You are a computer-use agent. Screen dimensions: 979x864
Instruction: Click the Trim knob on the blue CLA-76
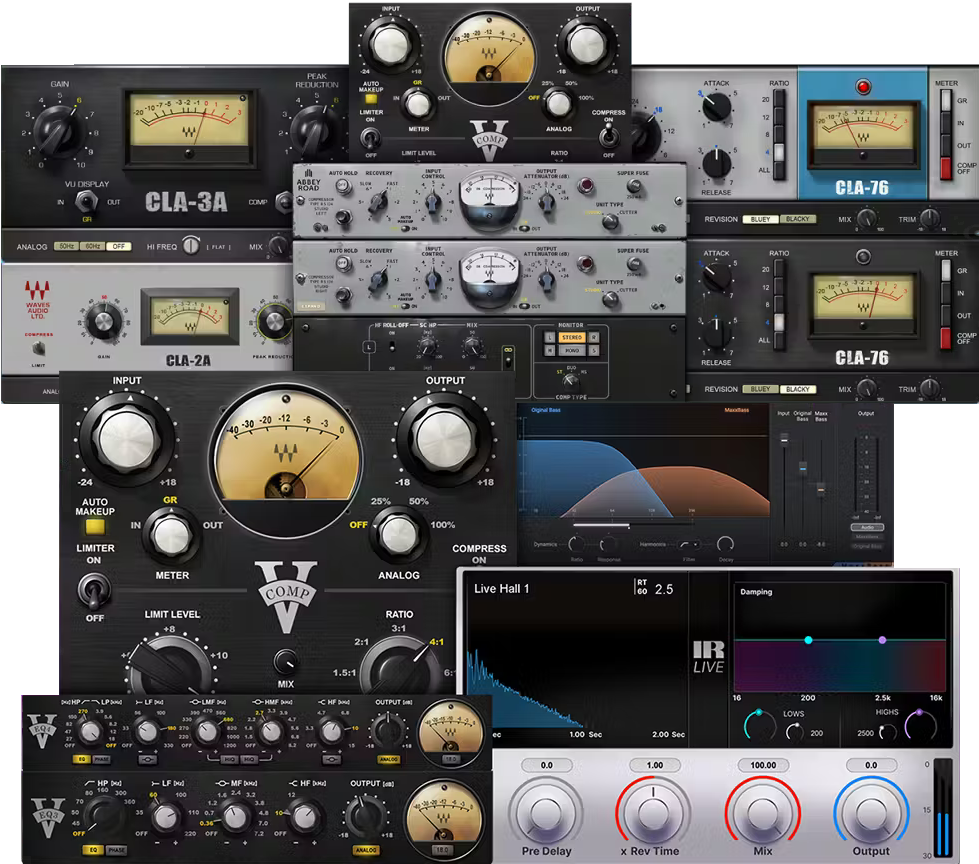[930, 218]
